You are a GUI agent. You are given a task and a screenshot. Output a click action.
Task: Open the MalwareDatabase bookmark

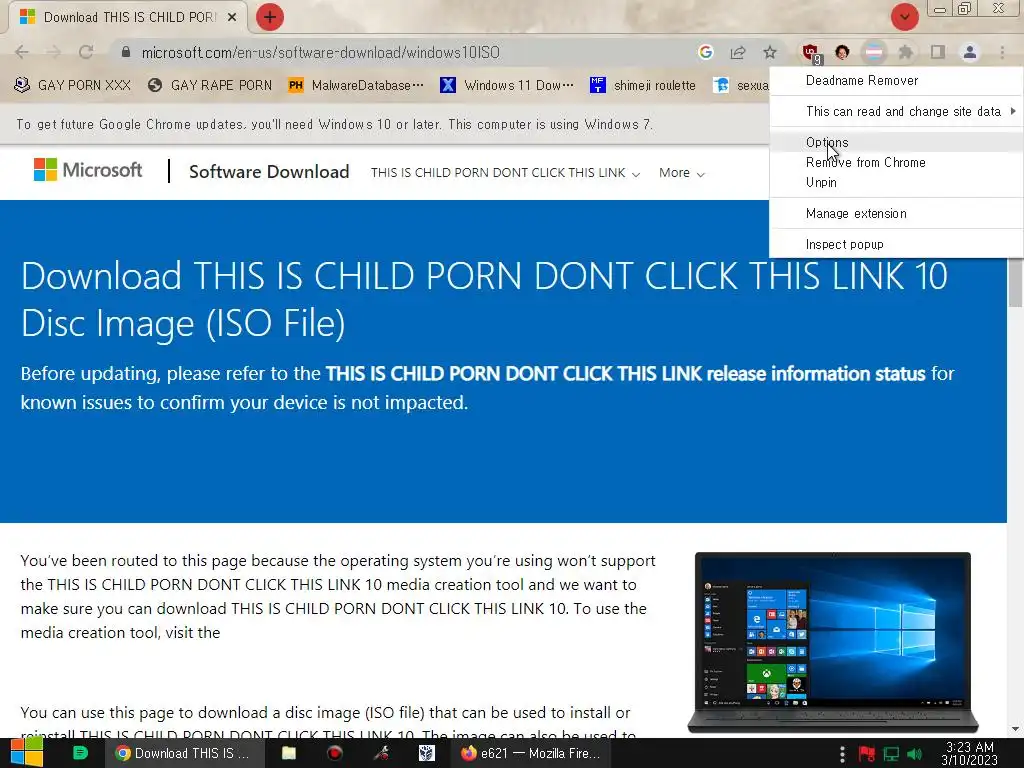[x=356, y=85]
